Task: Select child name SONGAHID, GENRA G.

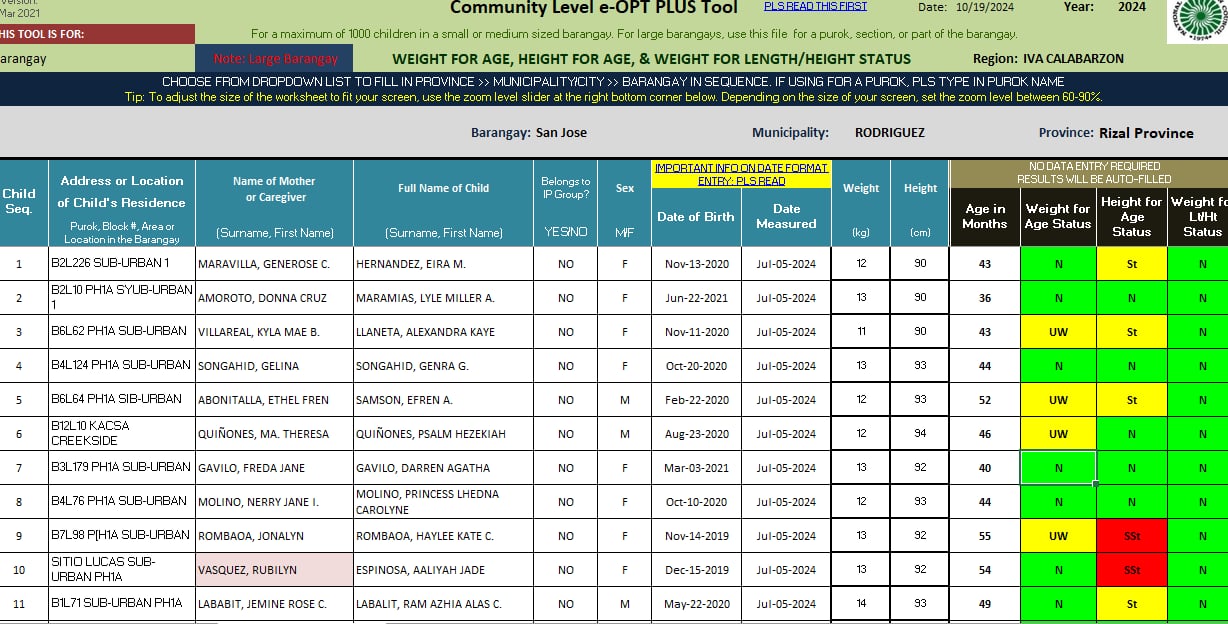Action: pos(444,366)
